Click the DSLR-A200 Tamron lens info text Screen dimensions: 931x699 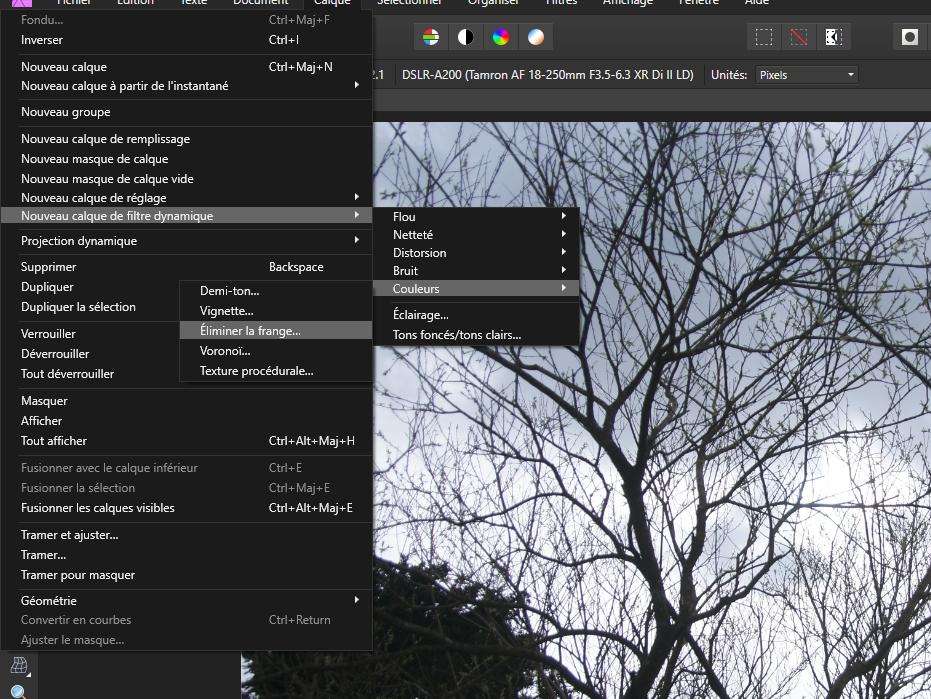point(547,75)
